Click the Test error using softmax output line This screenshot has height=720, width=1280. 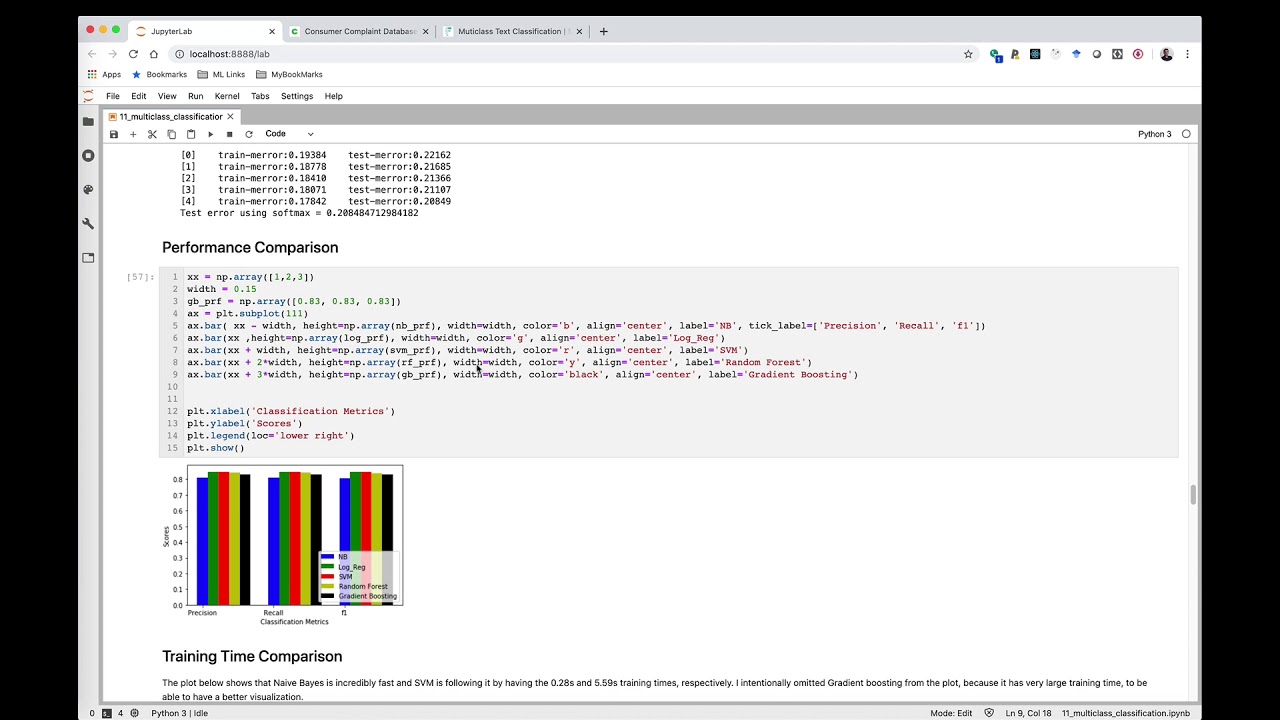(299, 213)
